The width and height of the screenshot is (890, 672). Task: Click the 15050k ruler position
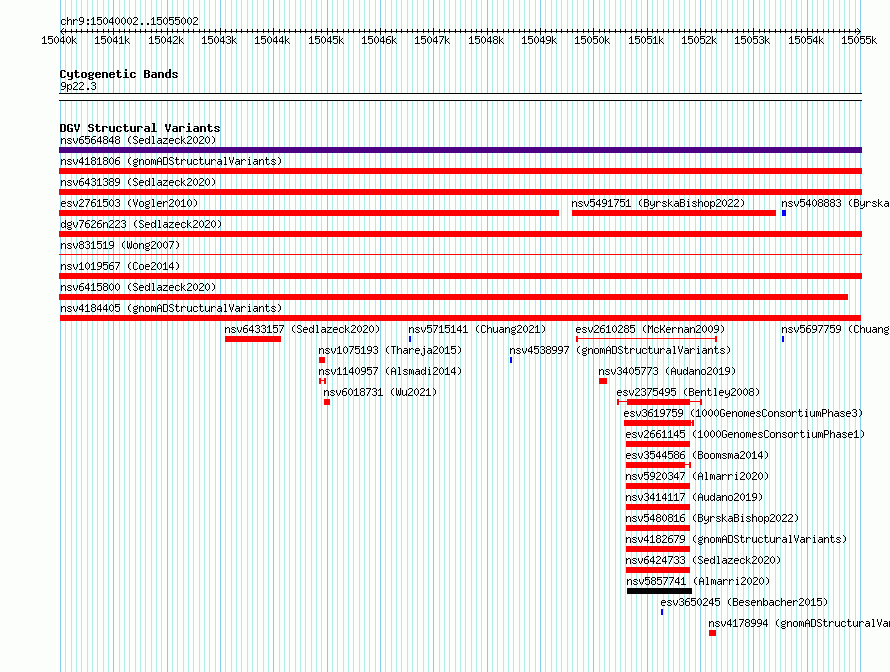click(592, 40)
